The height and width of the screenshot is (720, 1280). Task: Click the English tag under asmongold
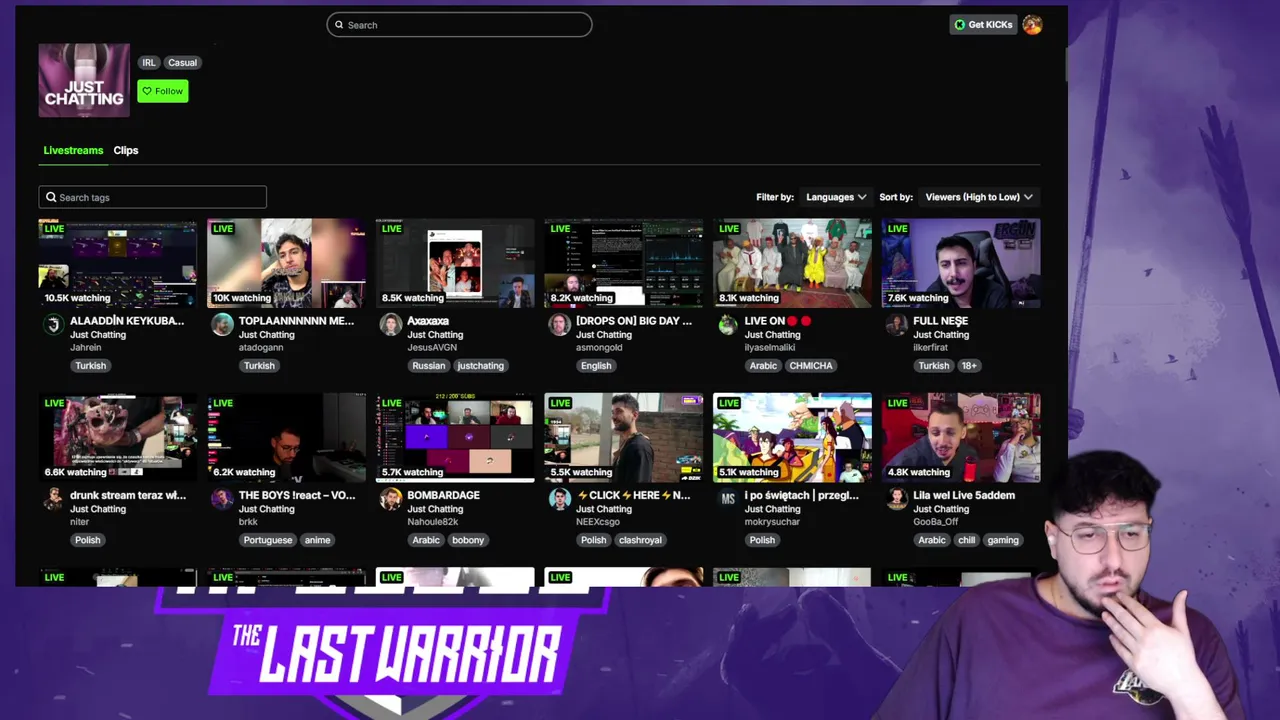coord(596,366)
